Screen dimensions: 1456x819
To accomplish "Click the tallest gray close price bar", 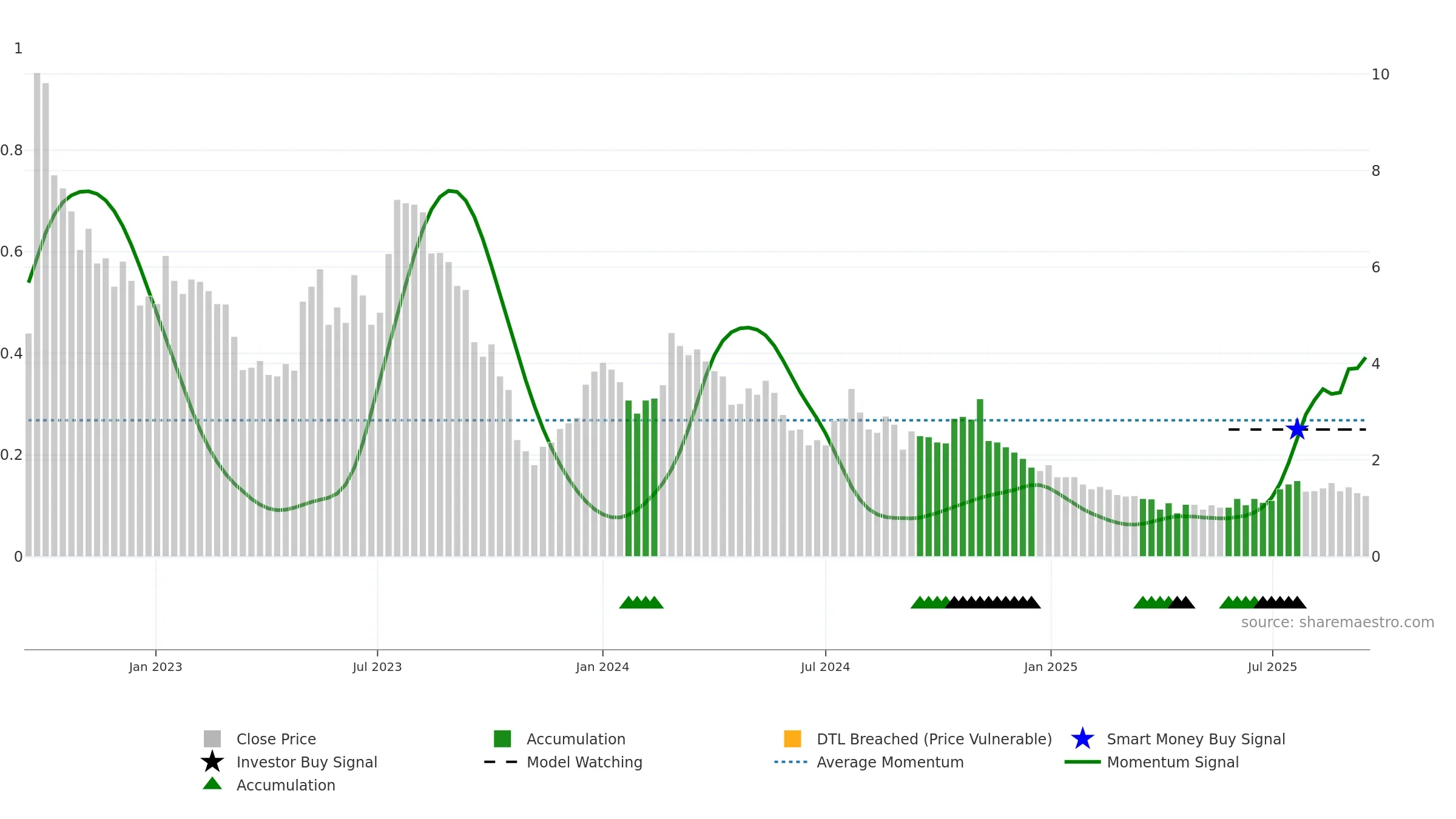I will click(37, 314).
